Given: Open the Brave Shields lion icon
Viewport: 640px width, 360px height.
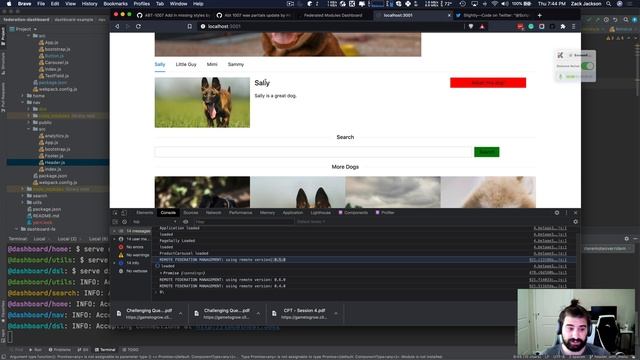Looking at the screenshot, I should tap(471, 26).
